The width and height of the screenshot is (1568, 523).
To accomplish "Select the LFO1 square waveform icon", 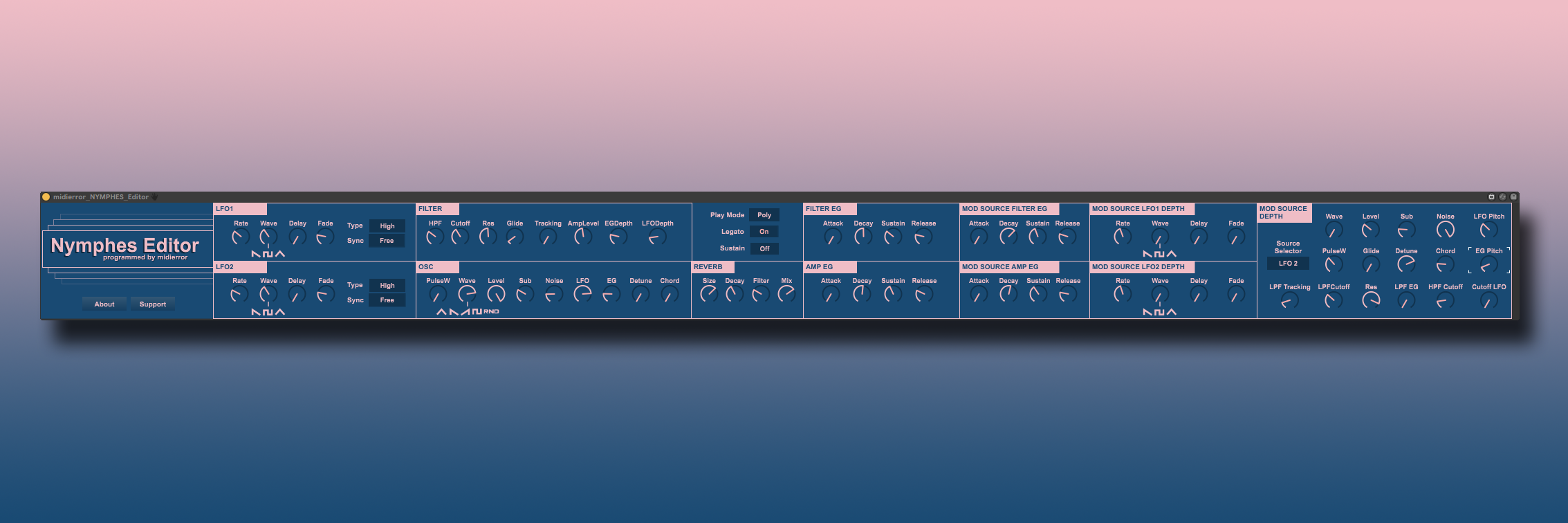I will click(268, 255).
